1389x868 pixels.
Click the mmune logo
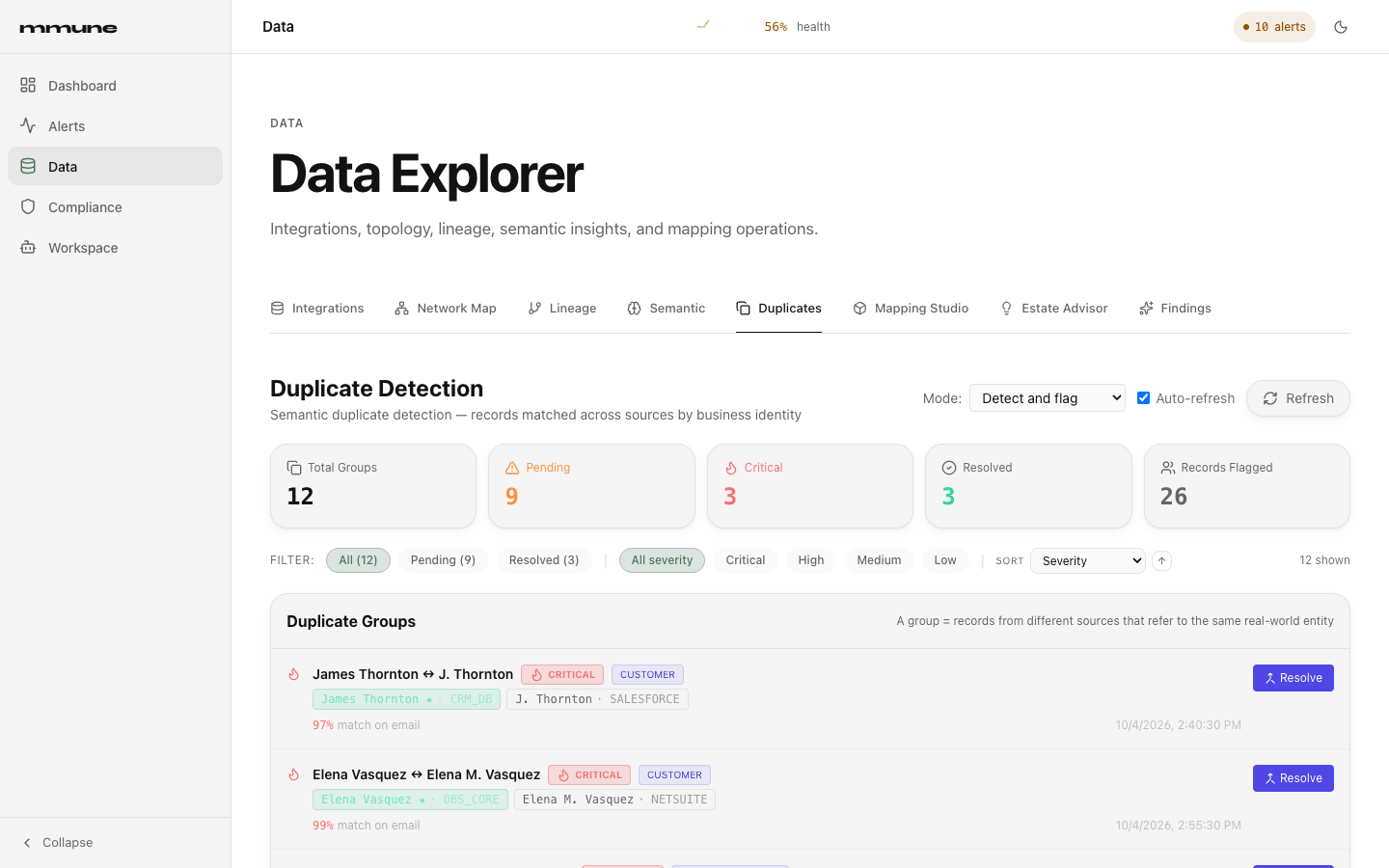(x=68, y=28)
